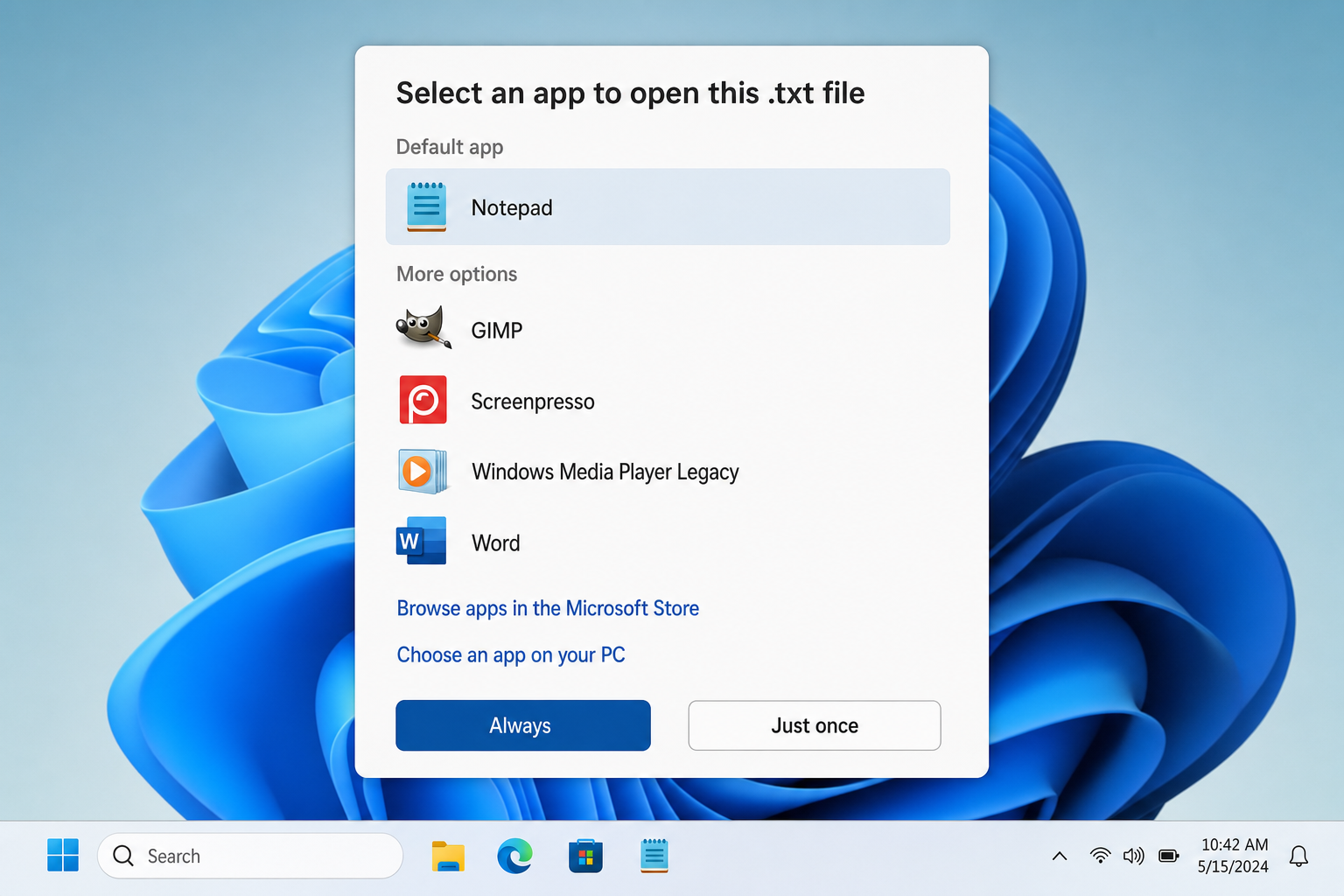Screen dimensions: 1344x896
Task: Click the 5/15/2024 date in the tray
Action: click(1233, 866)
